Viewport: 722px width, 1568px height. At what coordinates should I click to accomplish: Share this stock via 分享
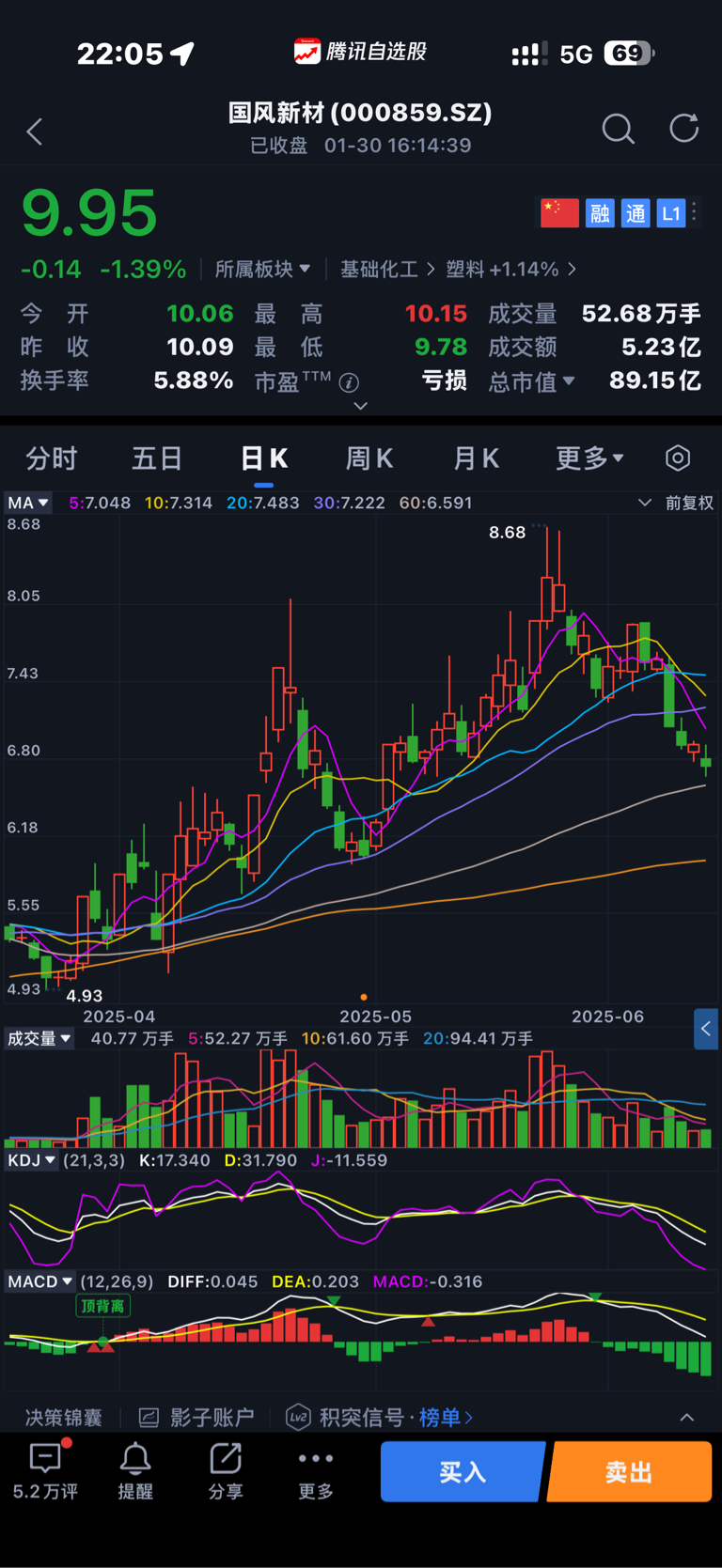226,1471
